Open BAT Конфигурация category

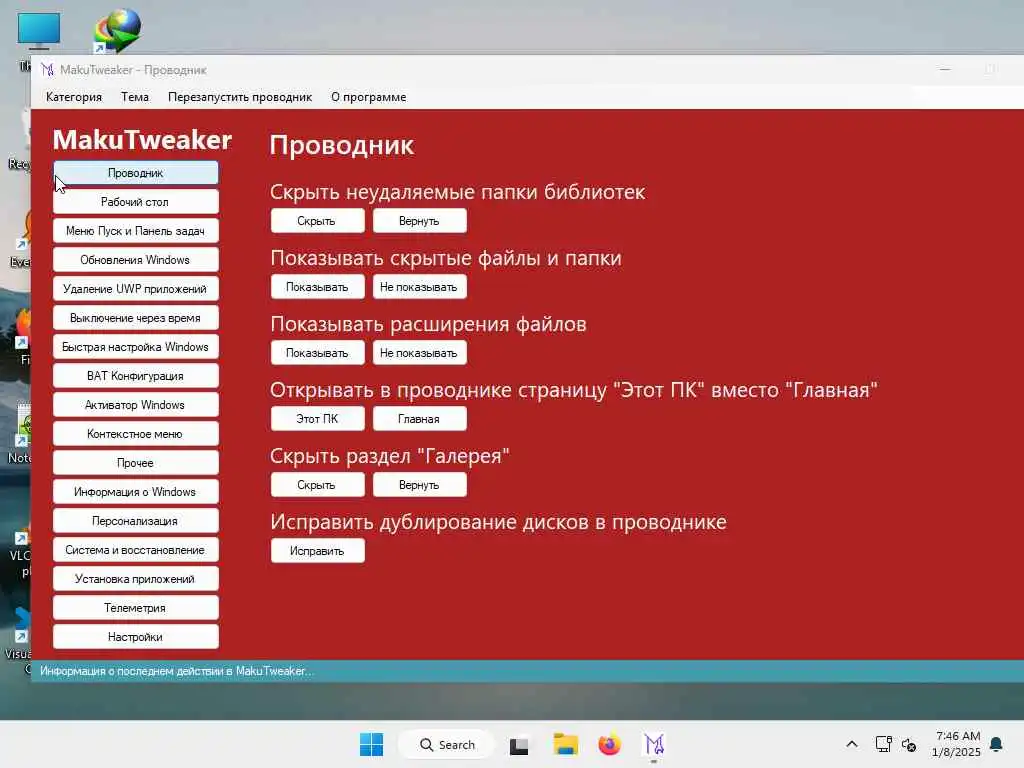[x=136, y=376]
